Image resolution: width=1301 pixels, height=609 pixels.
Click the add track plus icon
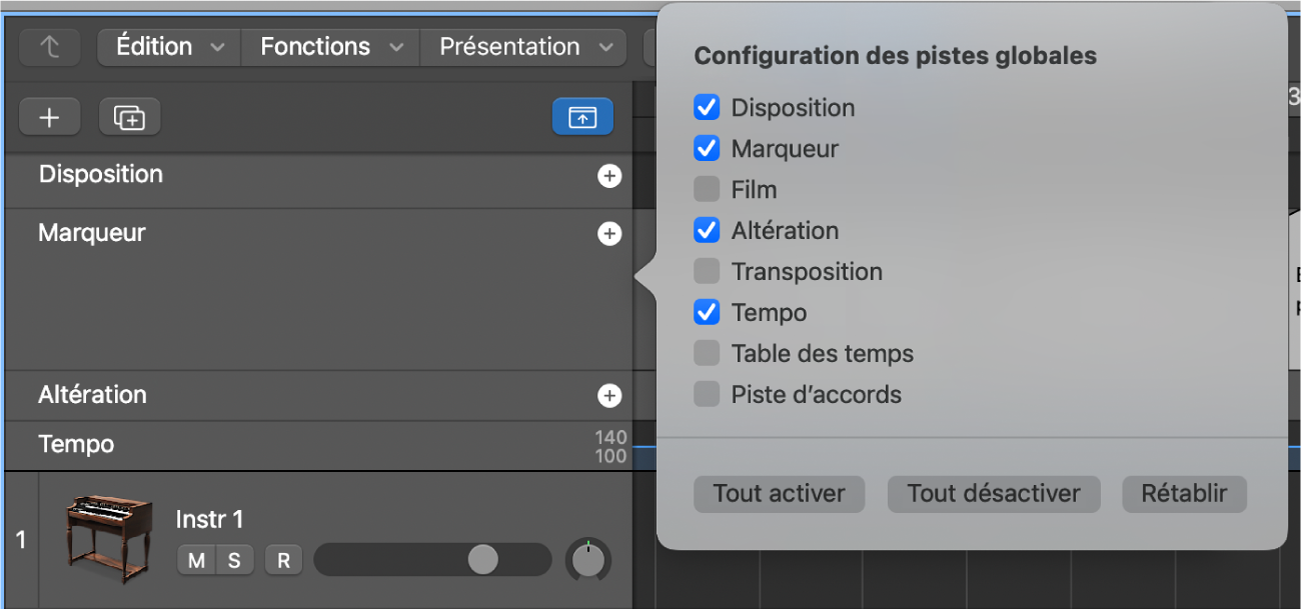(49, 117)
